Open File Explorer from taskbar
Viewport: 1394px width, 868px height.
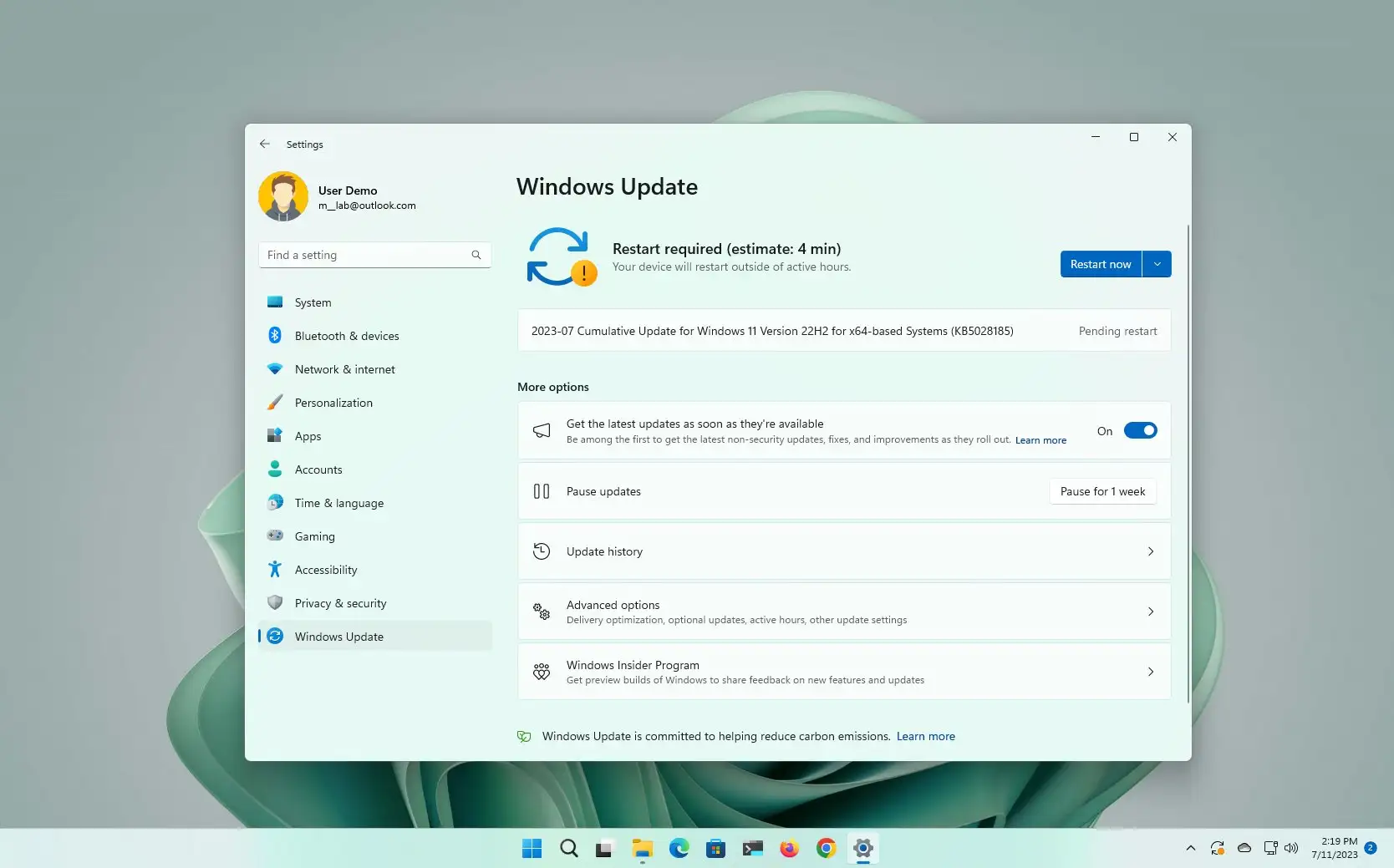tap(642, 849)
